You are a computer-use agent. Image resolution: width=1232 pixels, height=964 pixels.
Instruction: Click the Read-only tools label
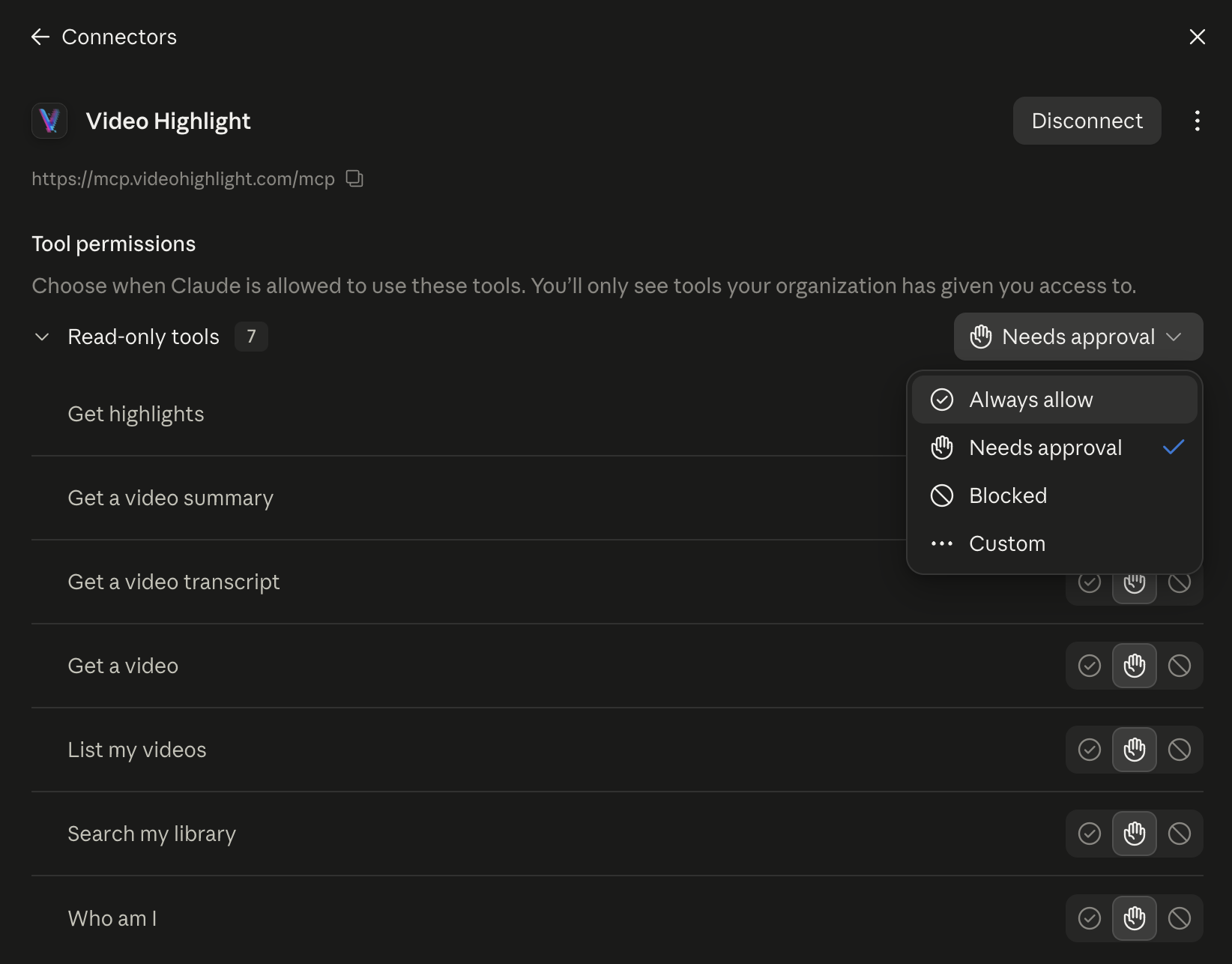143,337
